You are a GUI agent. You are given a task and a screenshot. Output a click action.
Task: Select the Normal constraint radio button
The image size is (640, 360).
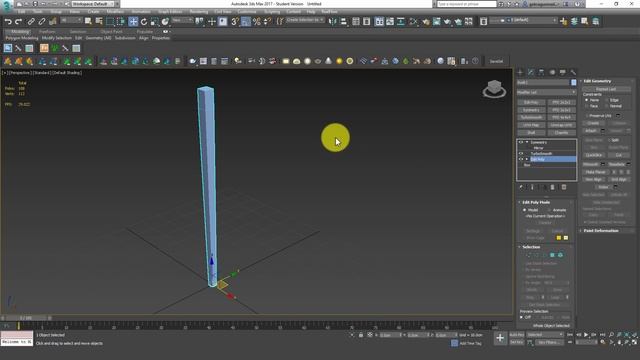point(607,106)
